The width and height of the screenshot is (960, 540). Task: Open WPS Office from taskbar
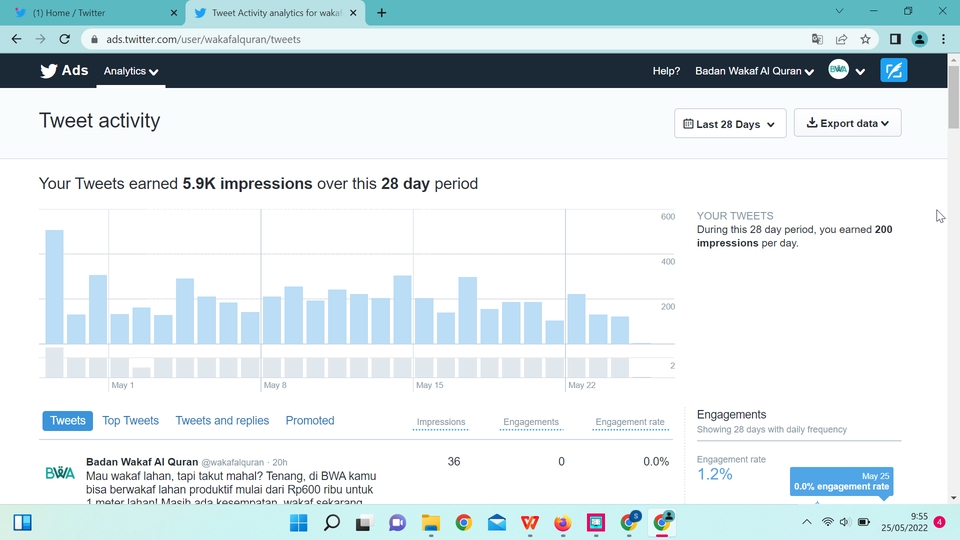[530, 523]
